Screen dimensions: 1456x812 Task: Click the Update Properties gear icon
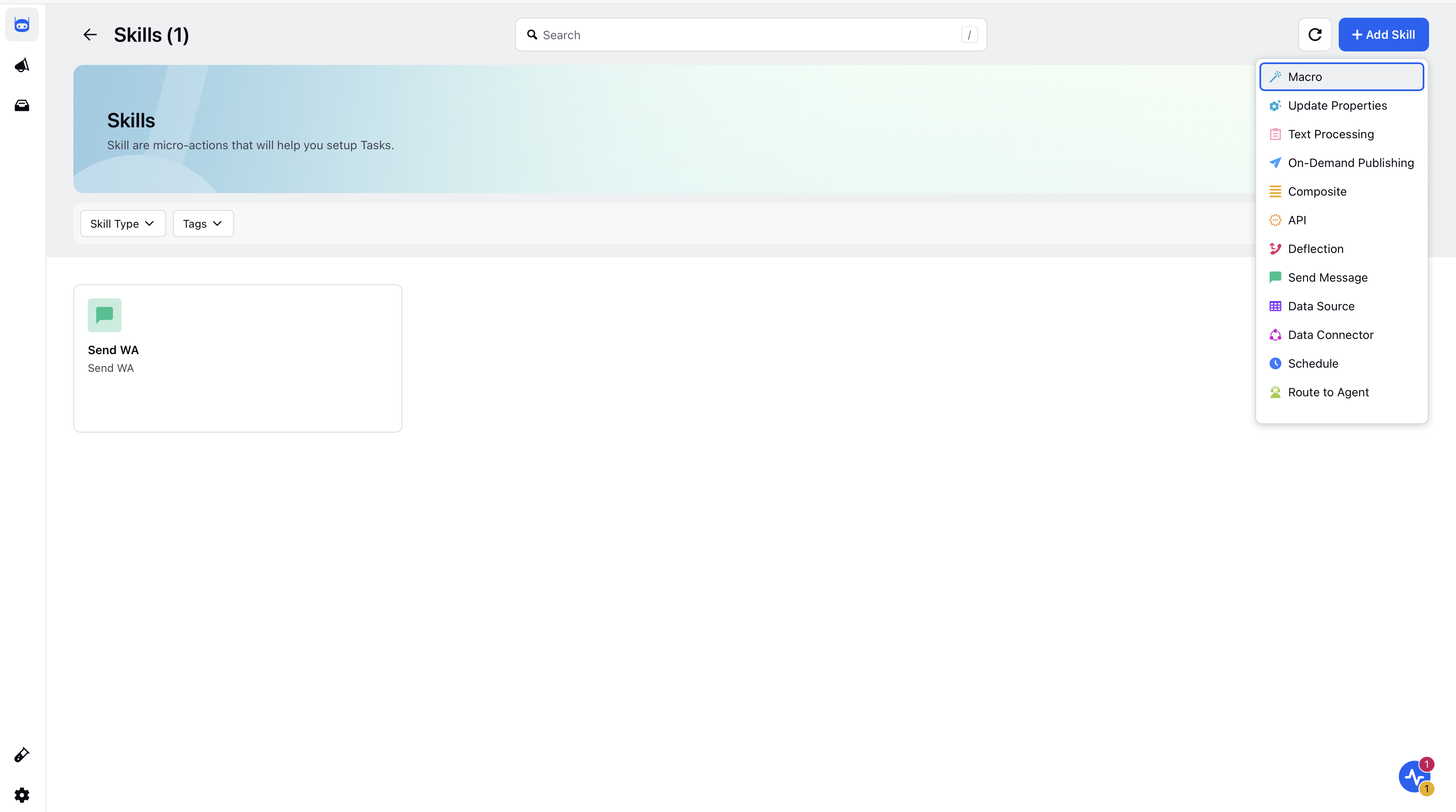point(1275,106)
